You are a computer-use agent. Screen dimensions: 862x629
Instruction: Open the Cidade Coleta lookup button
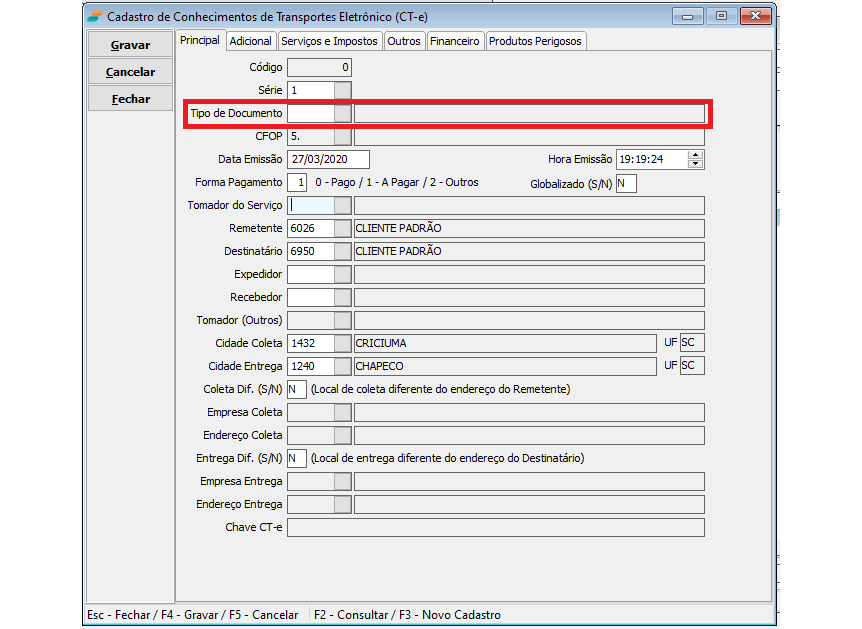343,343
